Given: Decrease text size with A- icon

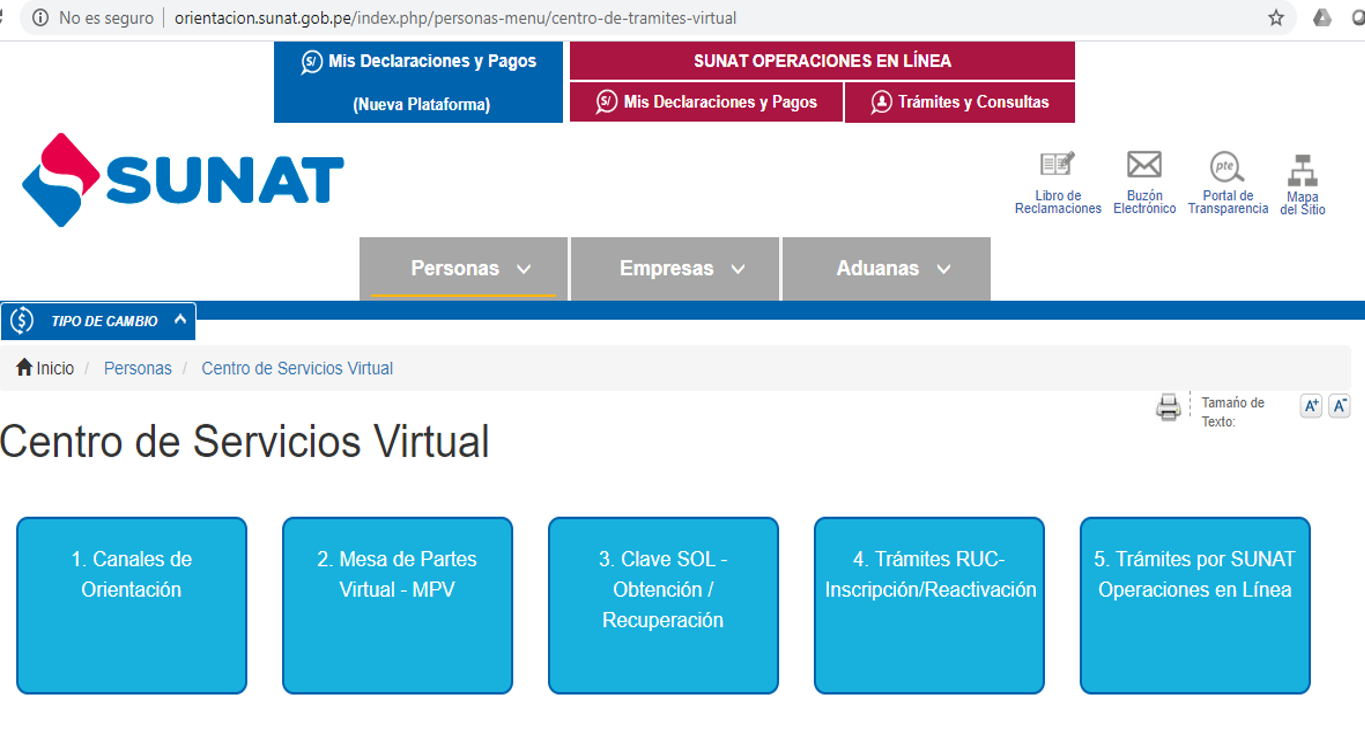Looking at the screenshot, I should click(x=1339, y=405).
